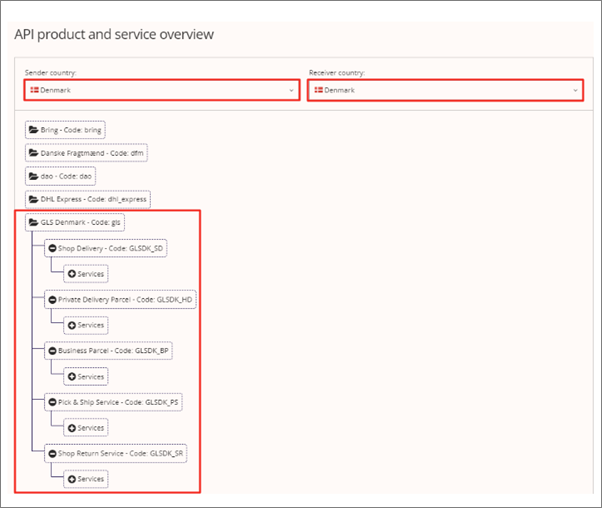
Task: Expand Services under Private Delivery Parcel
Action: pos(86,325)
